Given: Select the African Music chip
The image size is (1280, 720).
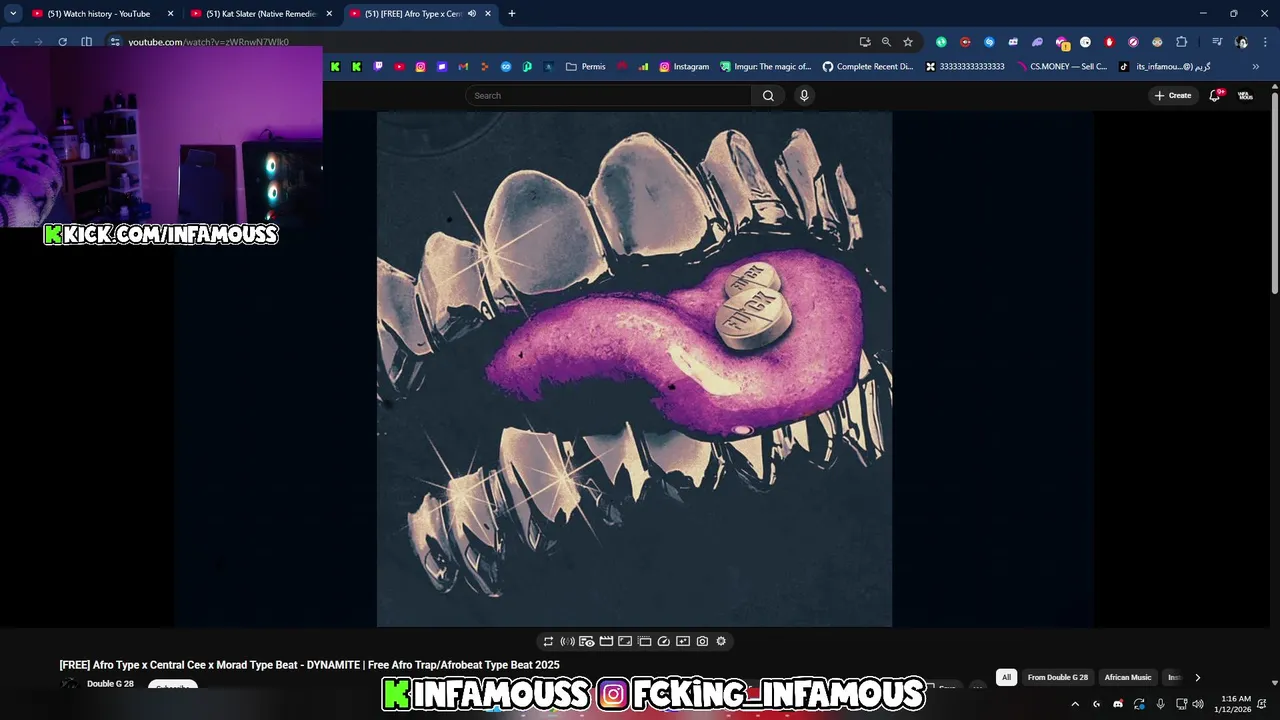Looking at the screenshot, I should [1128, 677].
